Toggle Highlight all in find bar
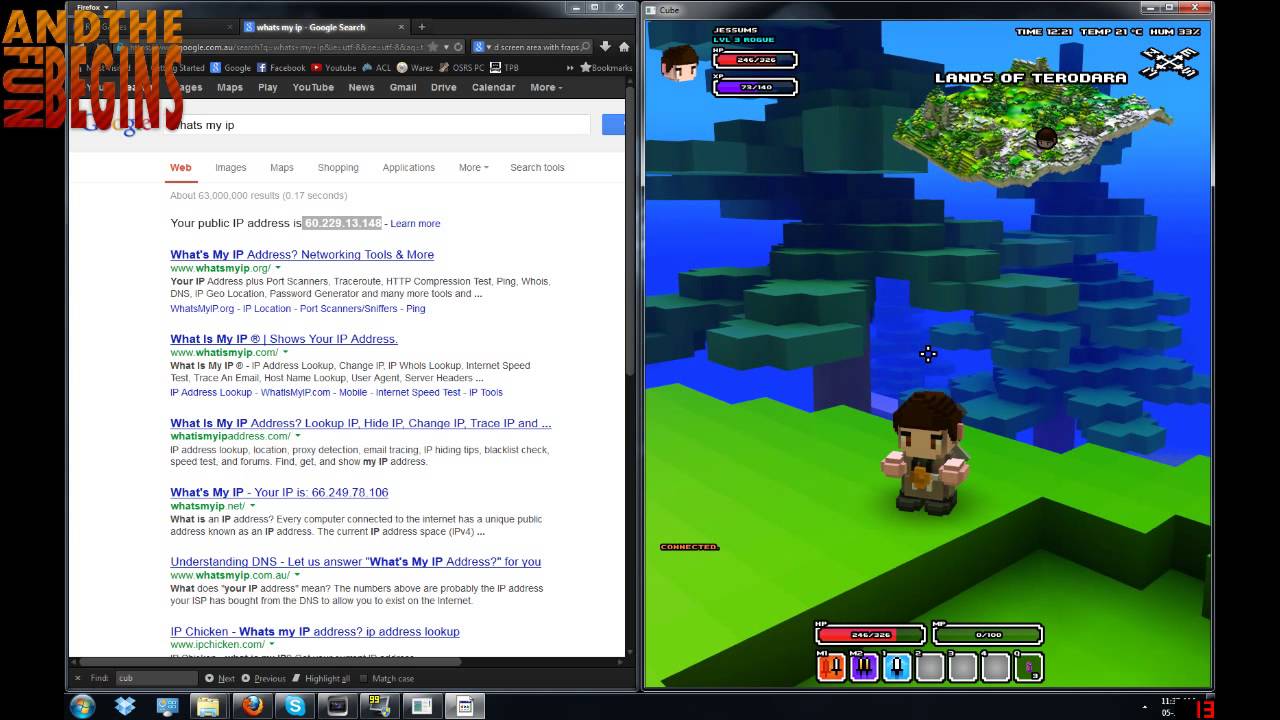 (x=322, y=678)
